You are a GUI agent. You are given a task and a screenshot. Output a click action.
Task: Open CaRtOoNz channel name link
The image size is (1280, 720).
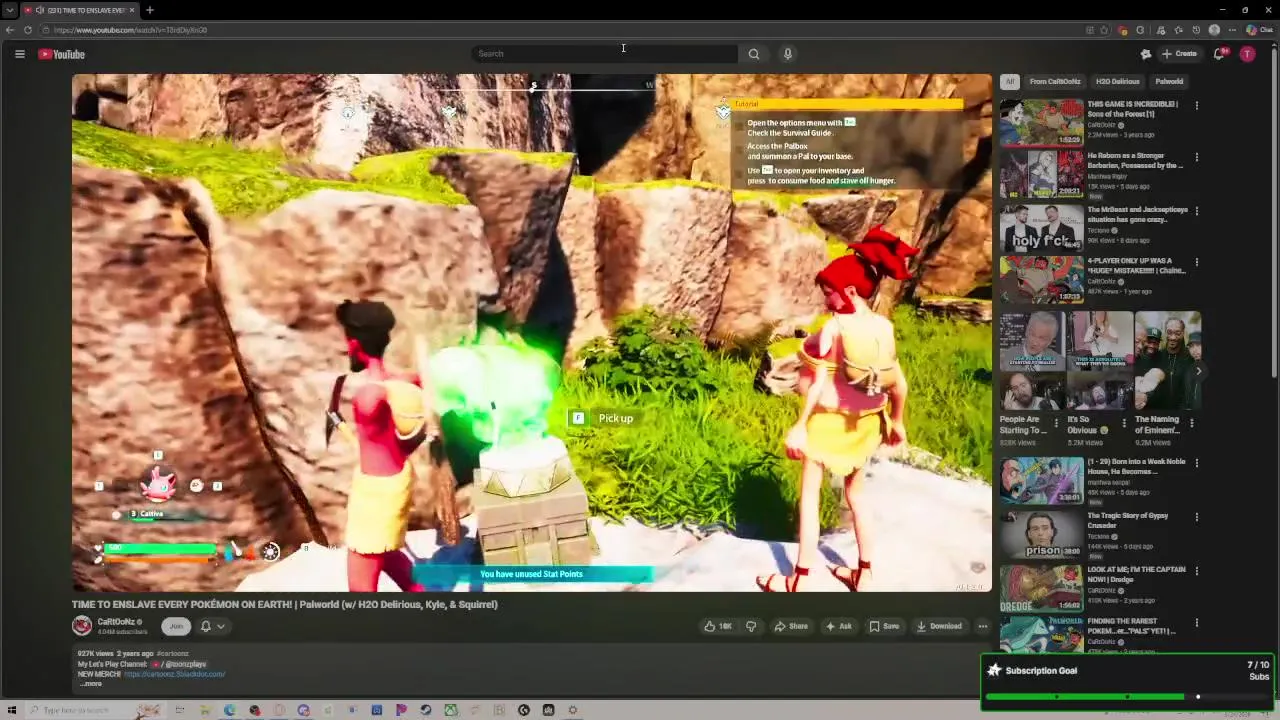[116, 622]
